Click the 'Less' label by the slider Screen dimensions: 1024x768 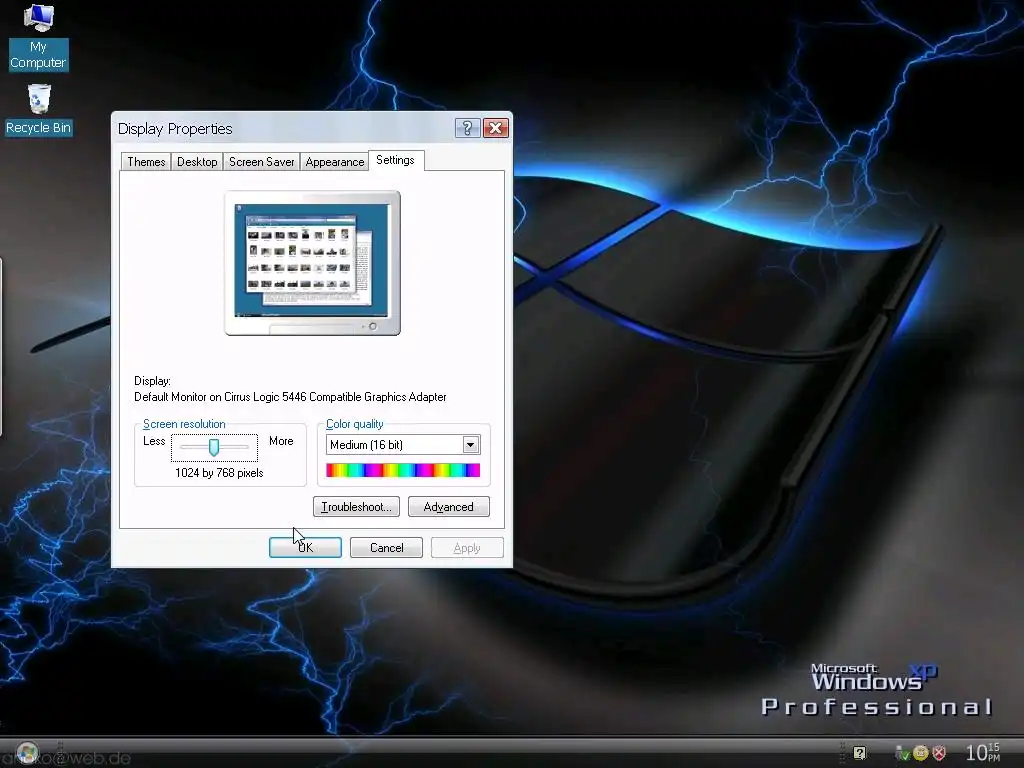(154, 441)
